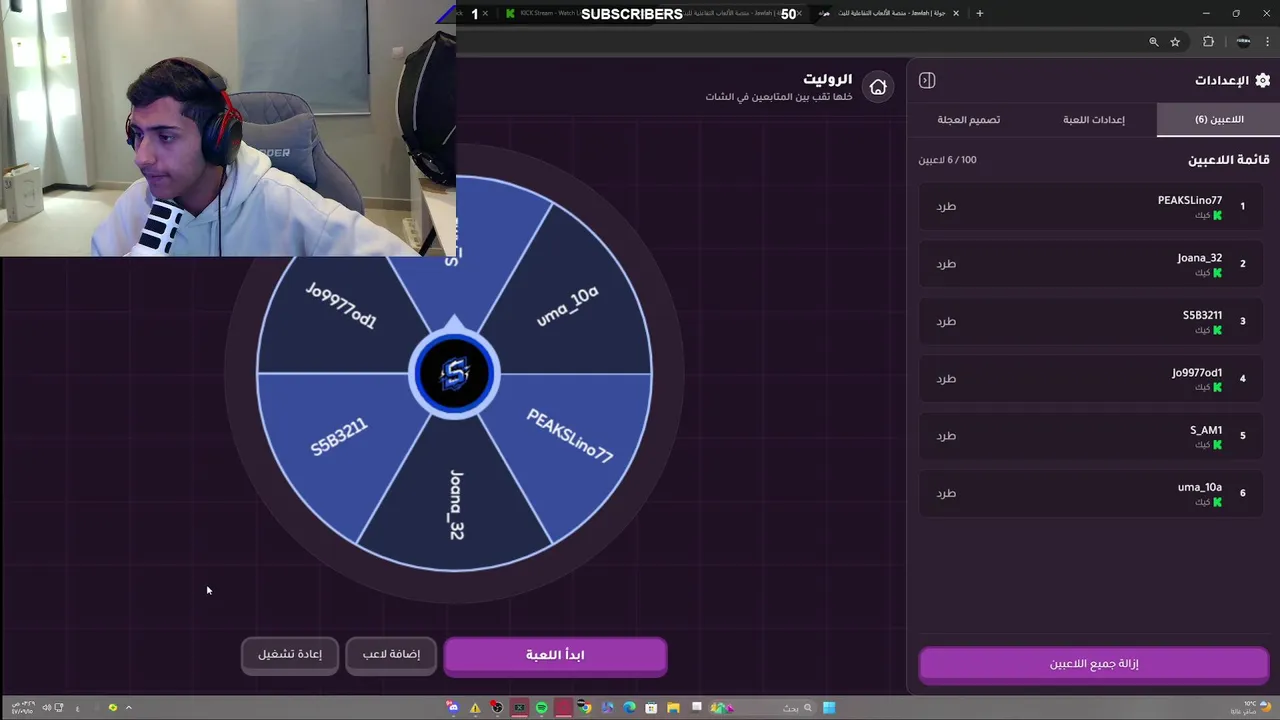
Task: Click S5B3211 wheel segment
Action: (x=338, y=437)
